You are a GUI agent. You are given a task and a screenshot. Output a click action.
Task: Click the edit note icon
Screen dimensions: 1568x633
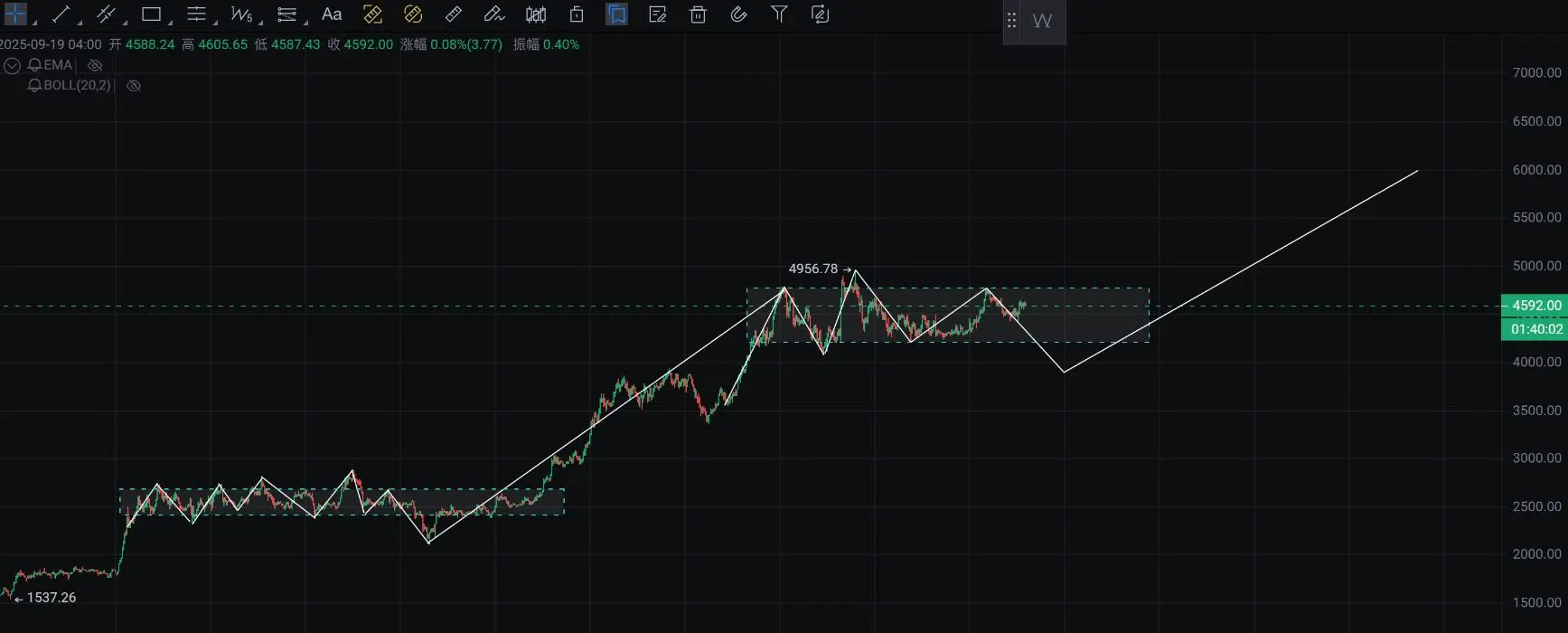coord(658,14)
